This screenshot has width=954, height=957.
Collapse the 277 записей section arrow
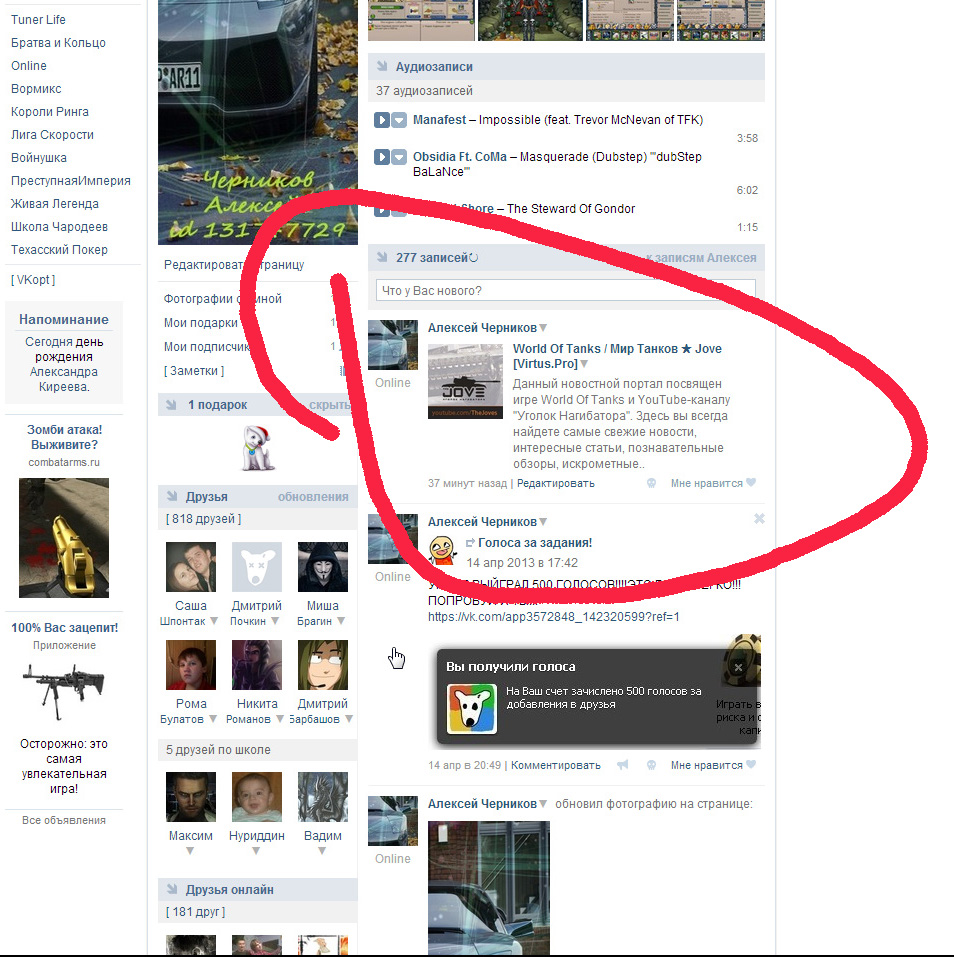point(382,258)
